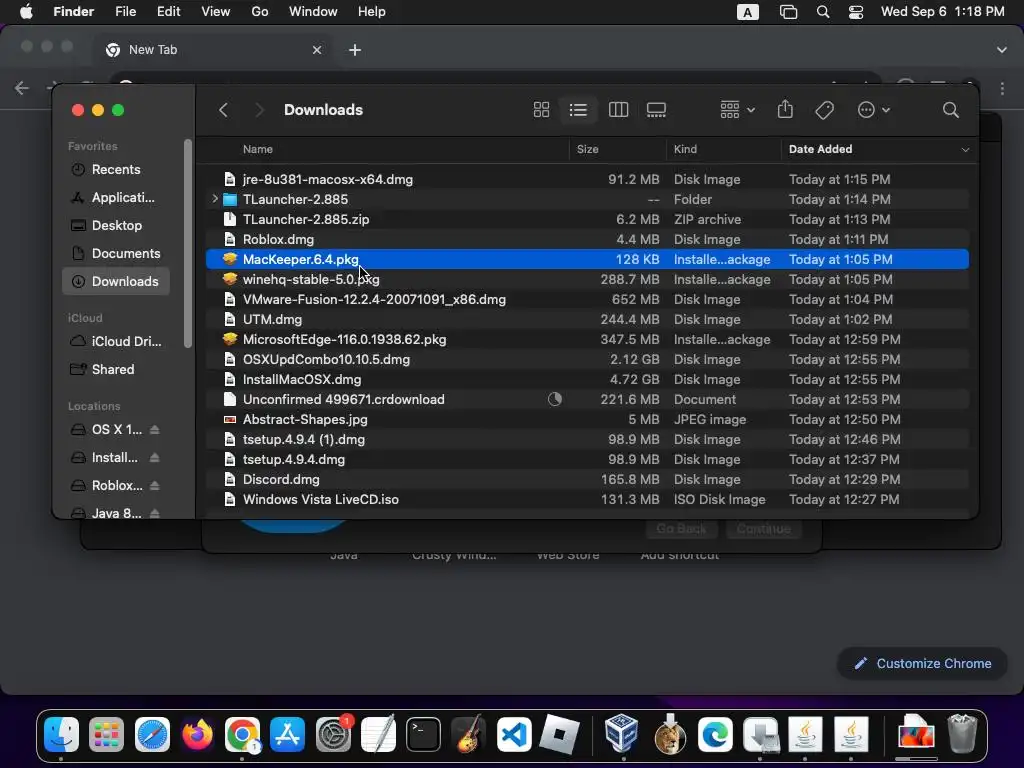Open Applications in Finder sidebar
Image resolution: width=1024 pixels, height=768 pixels.
116,197
